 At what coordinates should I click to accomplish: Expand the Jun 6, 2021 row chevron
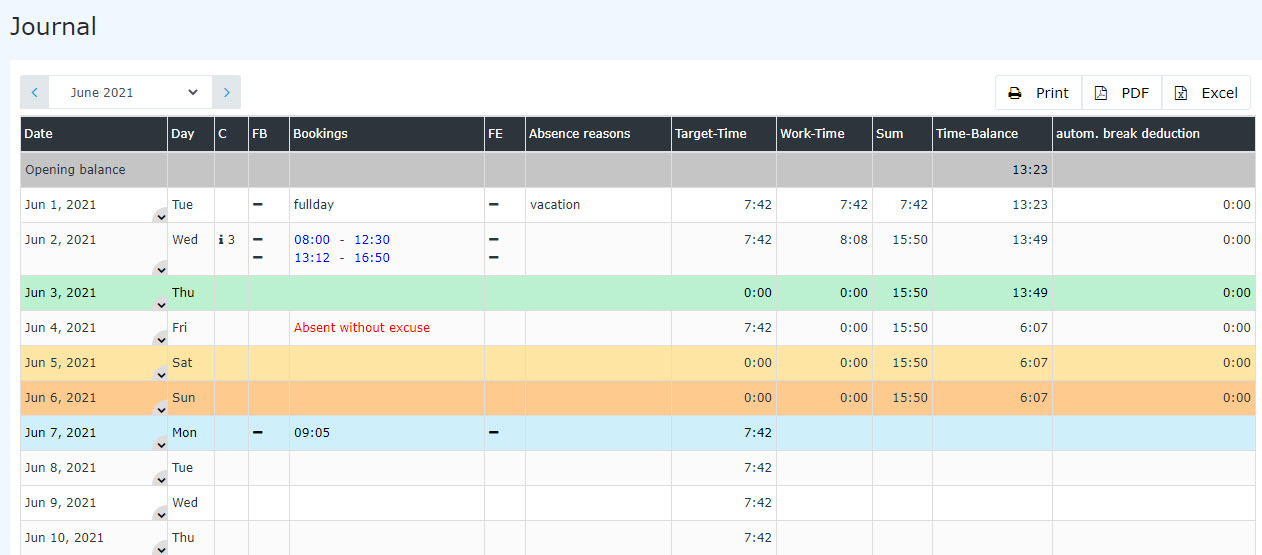[x=160, y=409]
